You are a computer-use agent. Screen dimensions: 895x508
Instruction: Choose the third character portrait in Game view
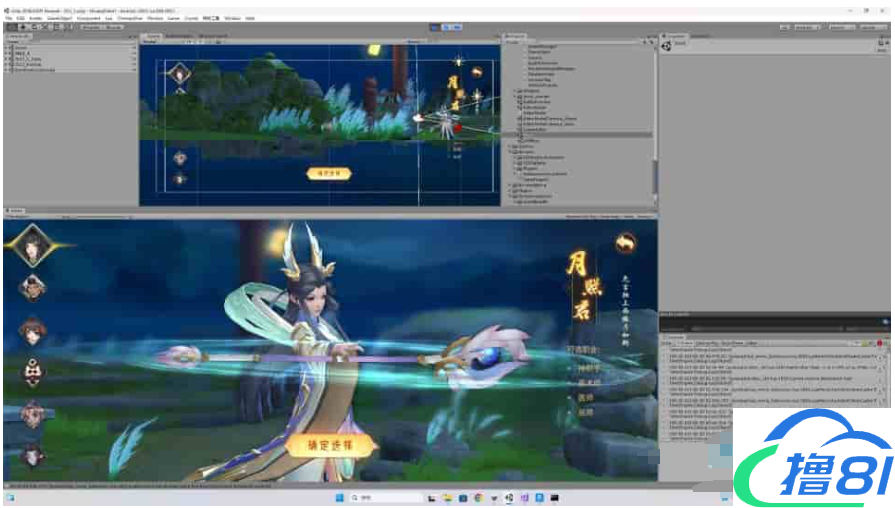[33, 330]
